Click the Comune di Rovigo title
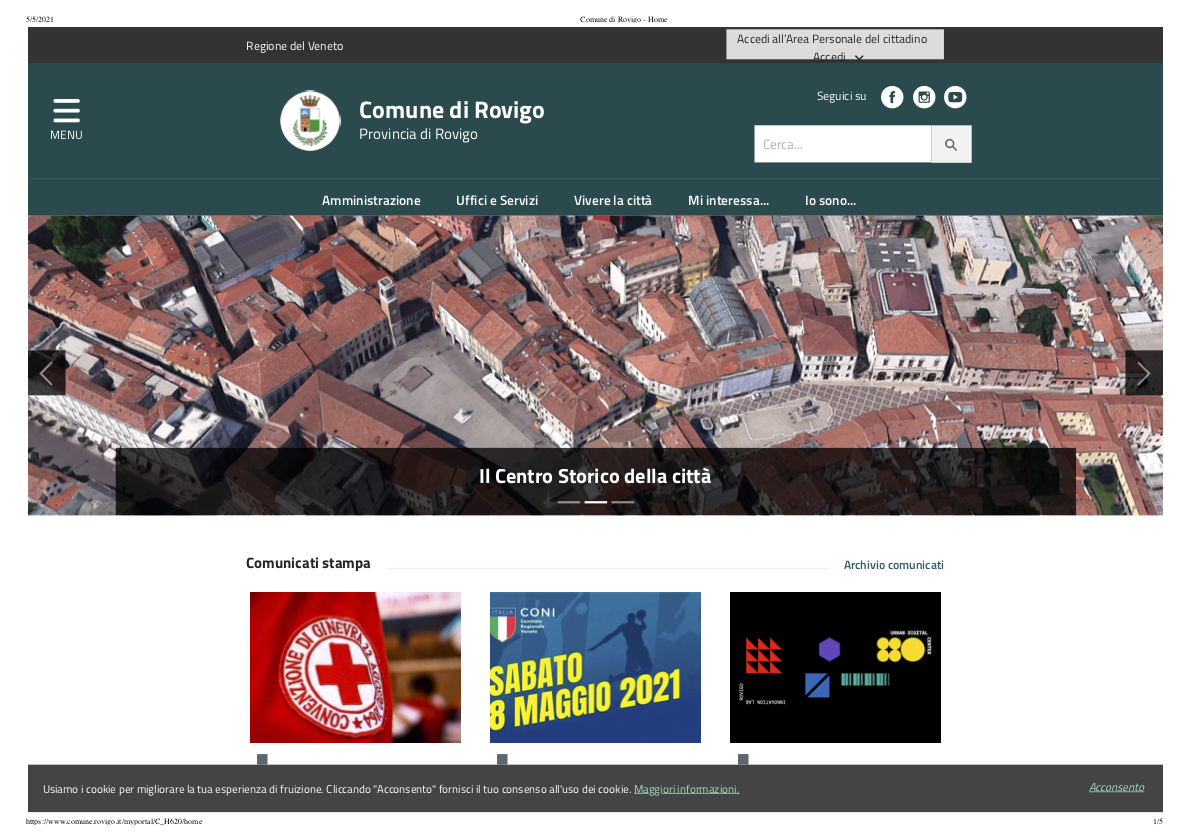The width and height of the screenshot is (1189, 840). (451, 110)
